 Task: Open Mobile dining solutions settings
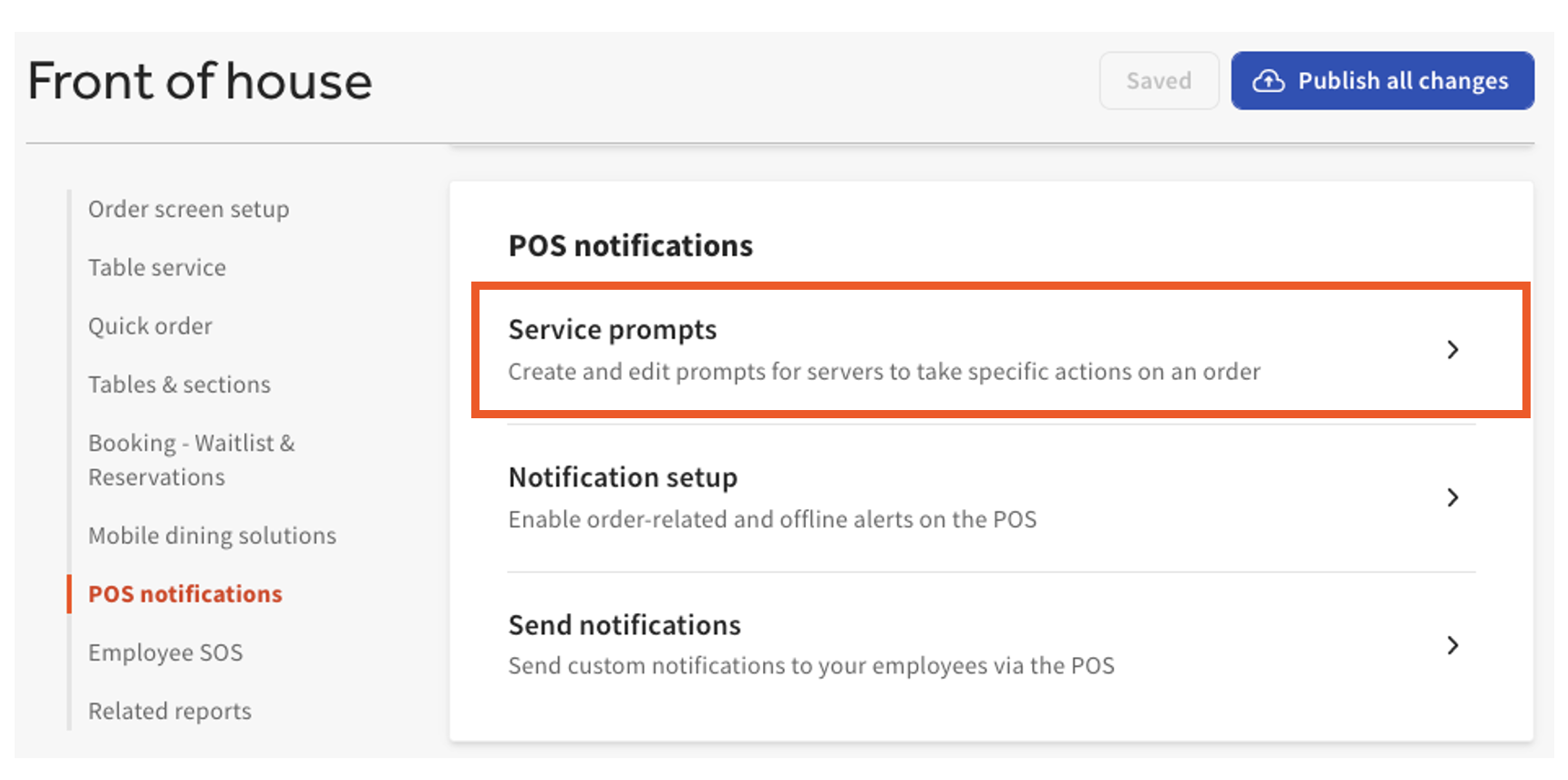tap(212, 535)
